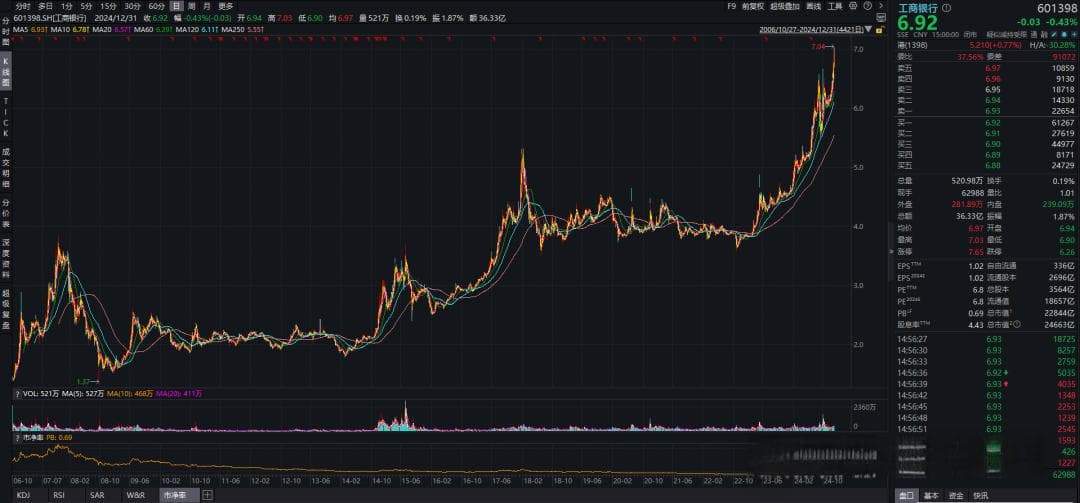
Task: Click the 卖一 price 6.93
Action: [x=993, y=111]
